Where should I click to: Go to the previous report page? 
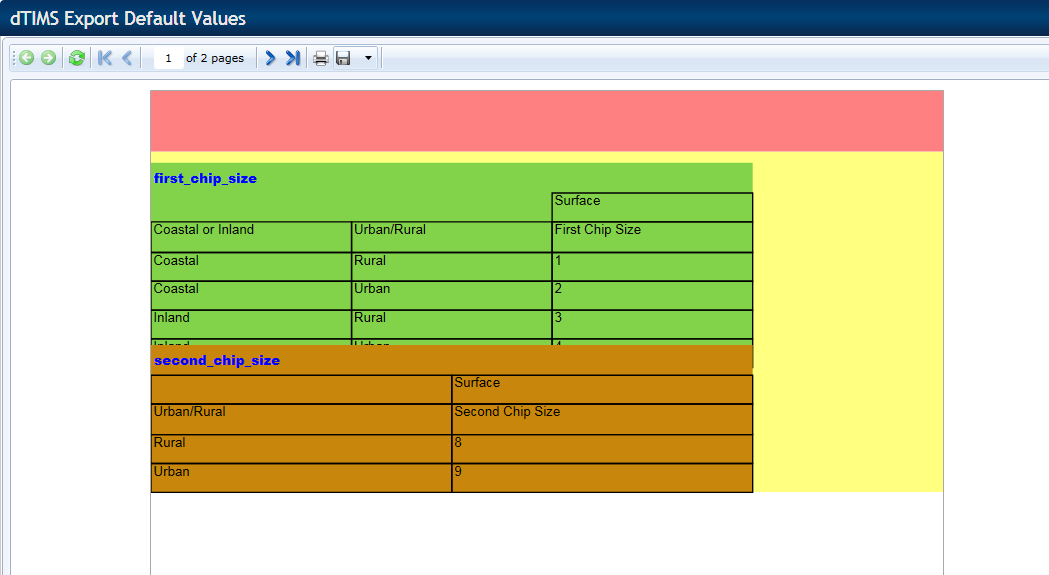point(127,58)
